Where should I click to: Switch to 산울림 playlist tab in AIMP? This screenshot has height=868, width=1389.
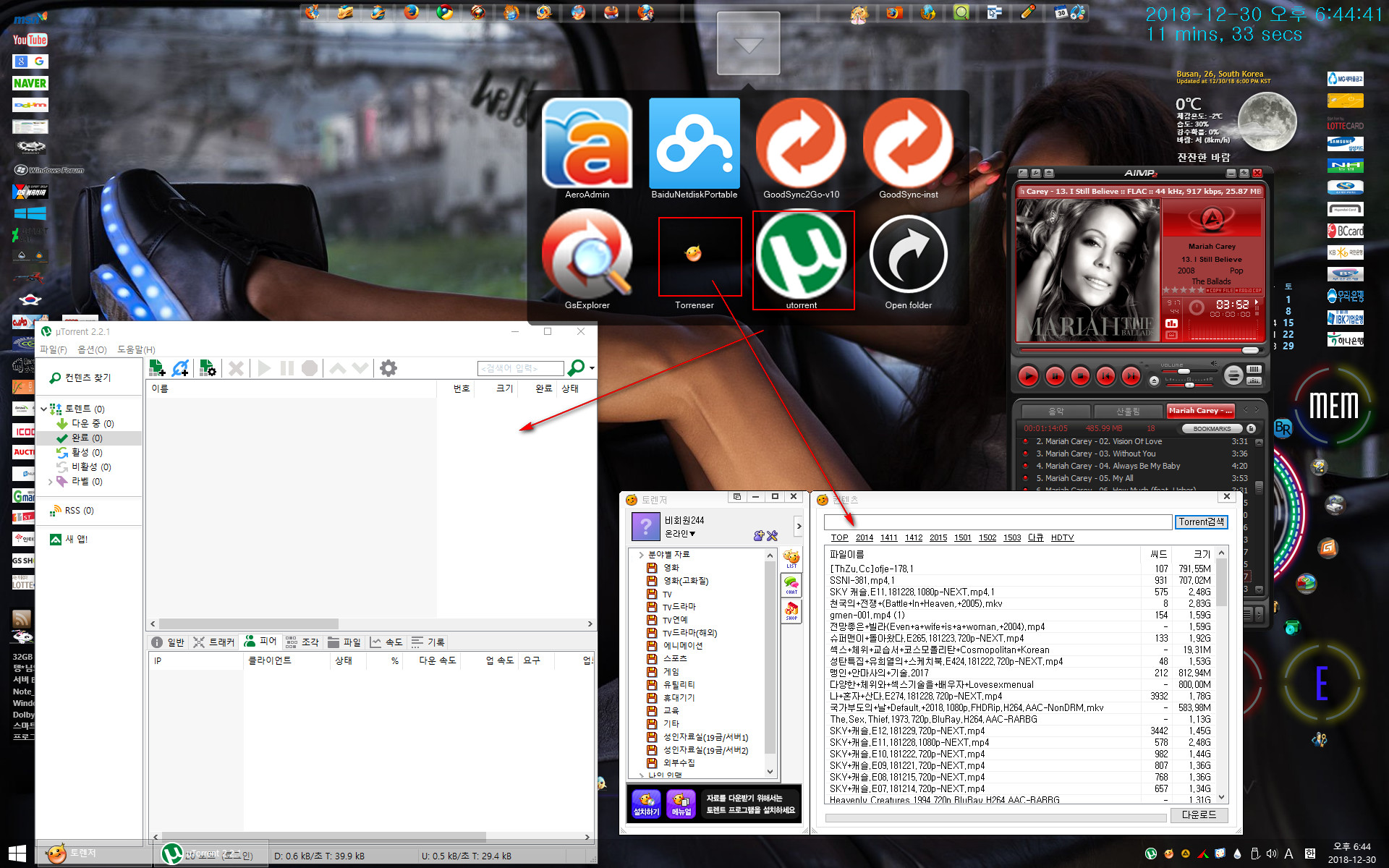point(1127,411)
